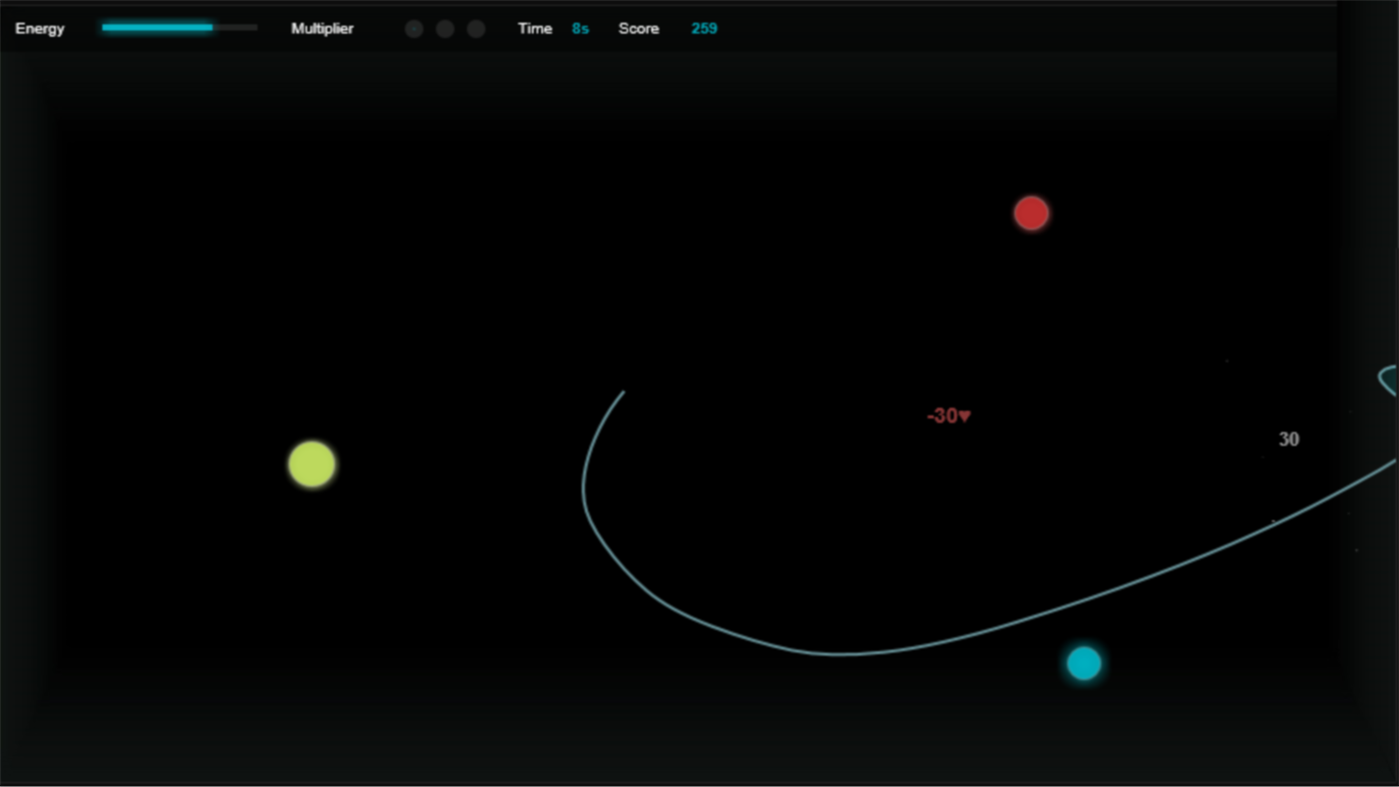Click the Energy label in the header
The width and height of the screenshot is (1399, 787).
(x=39, y=28)
